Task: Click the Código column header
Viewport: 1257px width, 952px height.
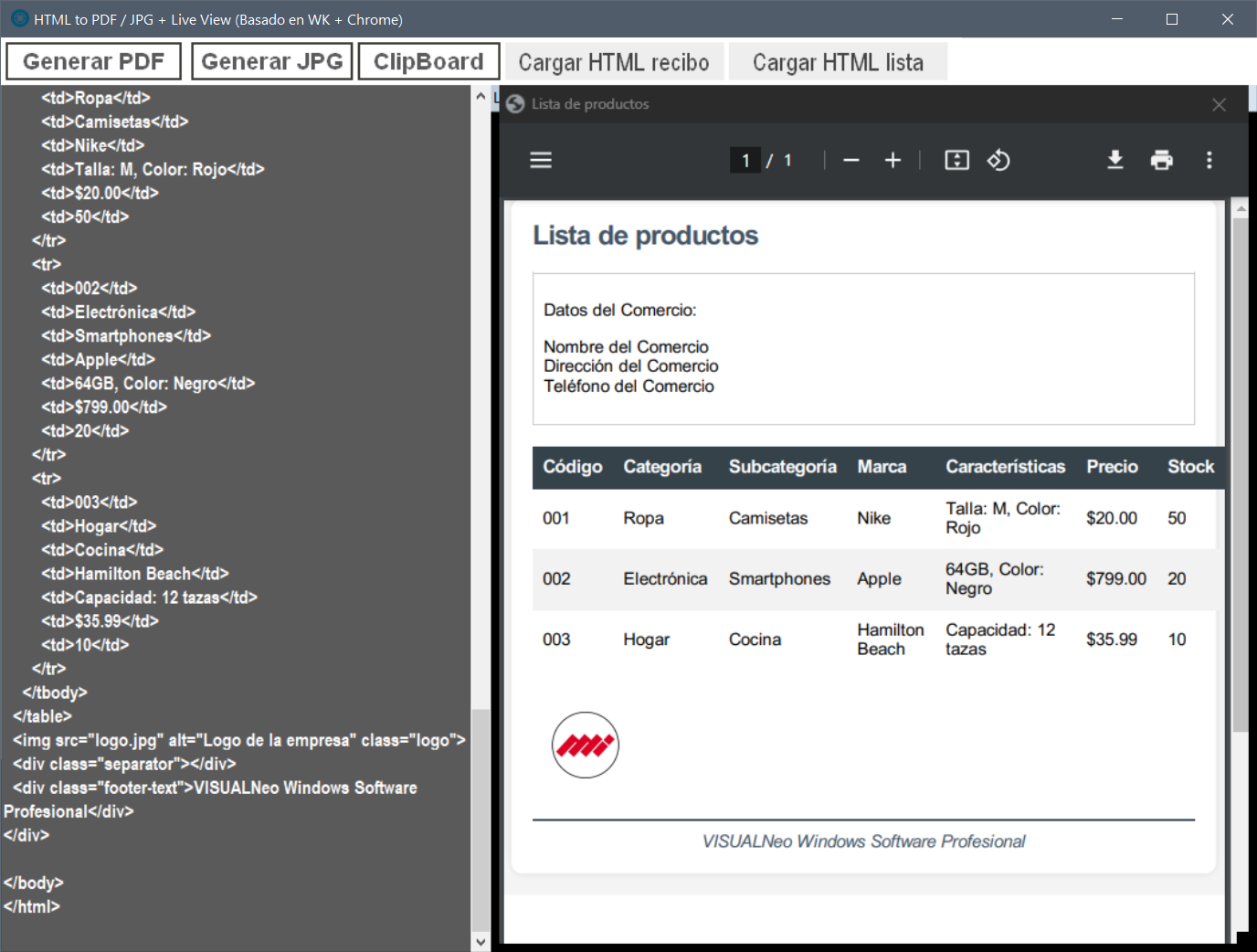Action: click(573, 467)
